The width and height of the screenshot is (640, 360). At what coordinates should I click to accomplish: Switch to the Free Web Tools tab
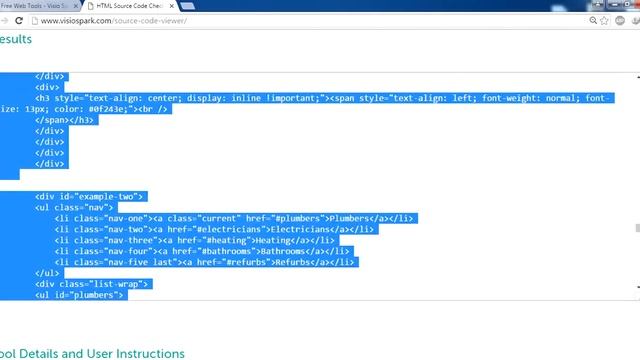coord(39,6)
